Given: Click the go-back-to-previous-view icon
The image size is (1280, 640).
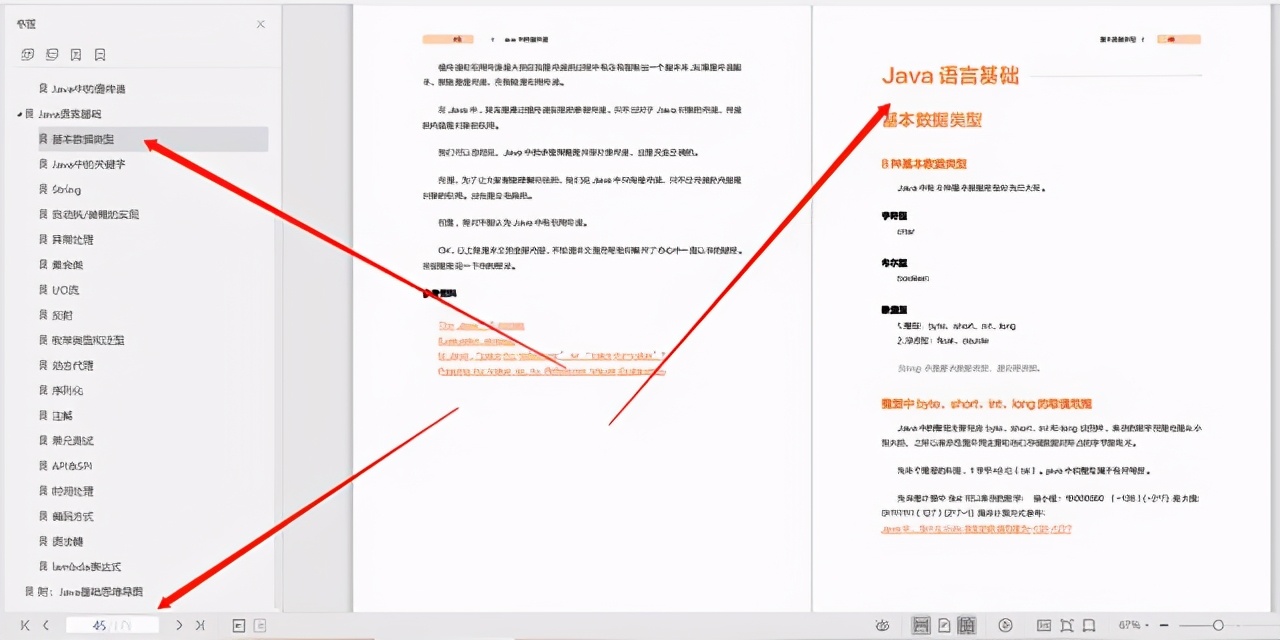Looking at the screenshot, I should [x=239, y=625].
